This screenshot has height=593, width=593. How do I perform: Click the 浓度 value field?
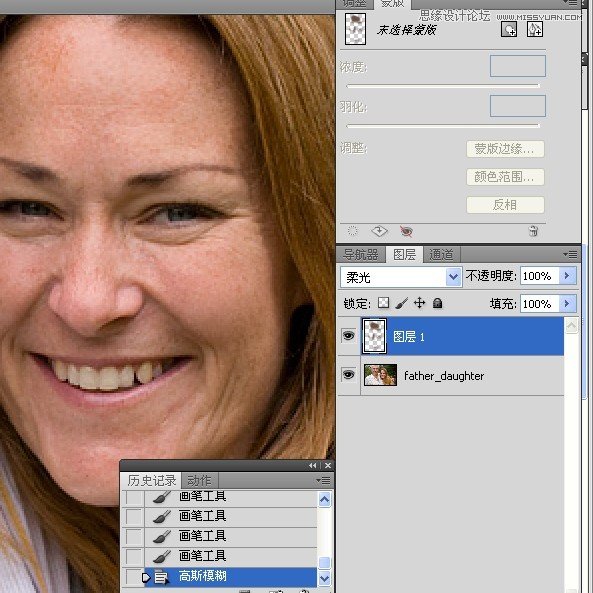pos(518,66)
